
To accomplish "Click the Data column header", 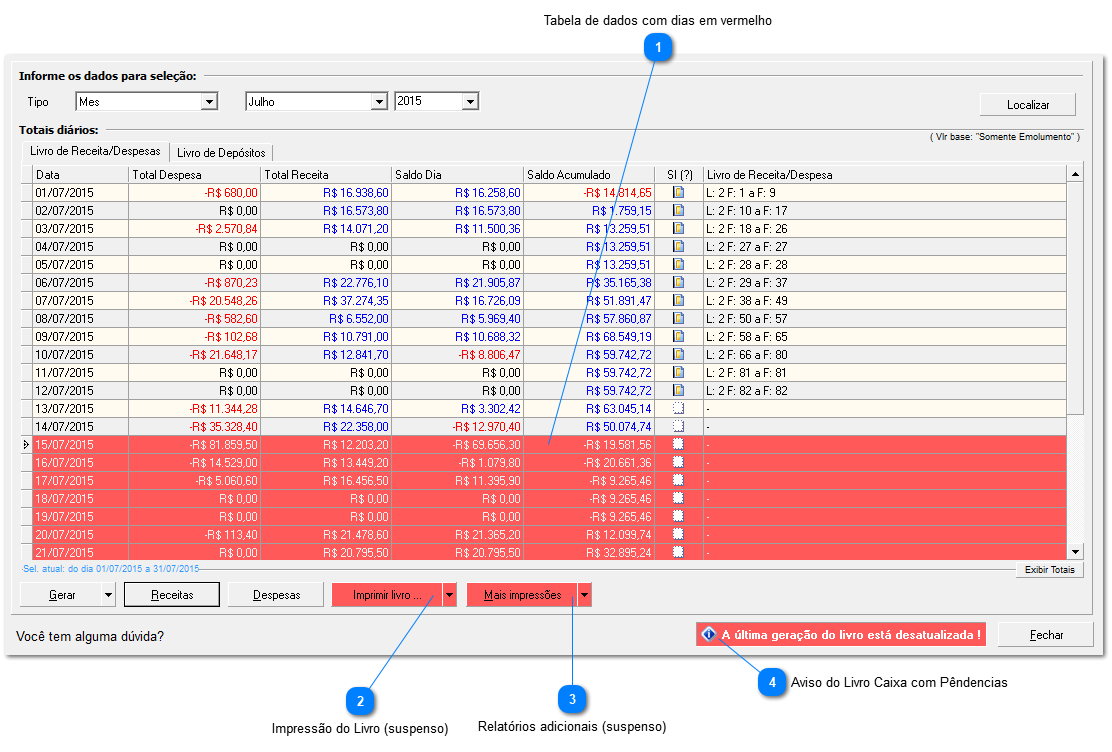I will [81, 175].
